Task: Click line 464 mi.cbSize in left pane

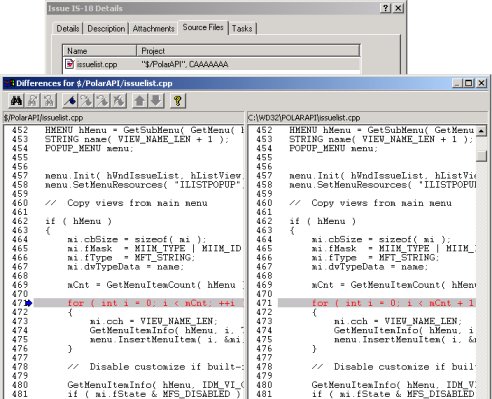Action: [137, 239]
